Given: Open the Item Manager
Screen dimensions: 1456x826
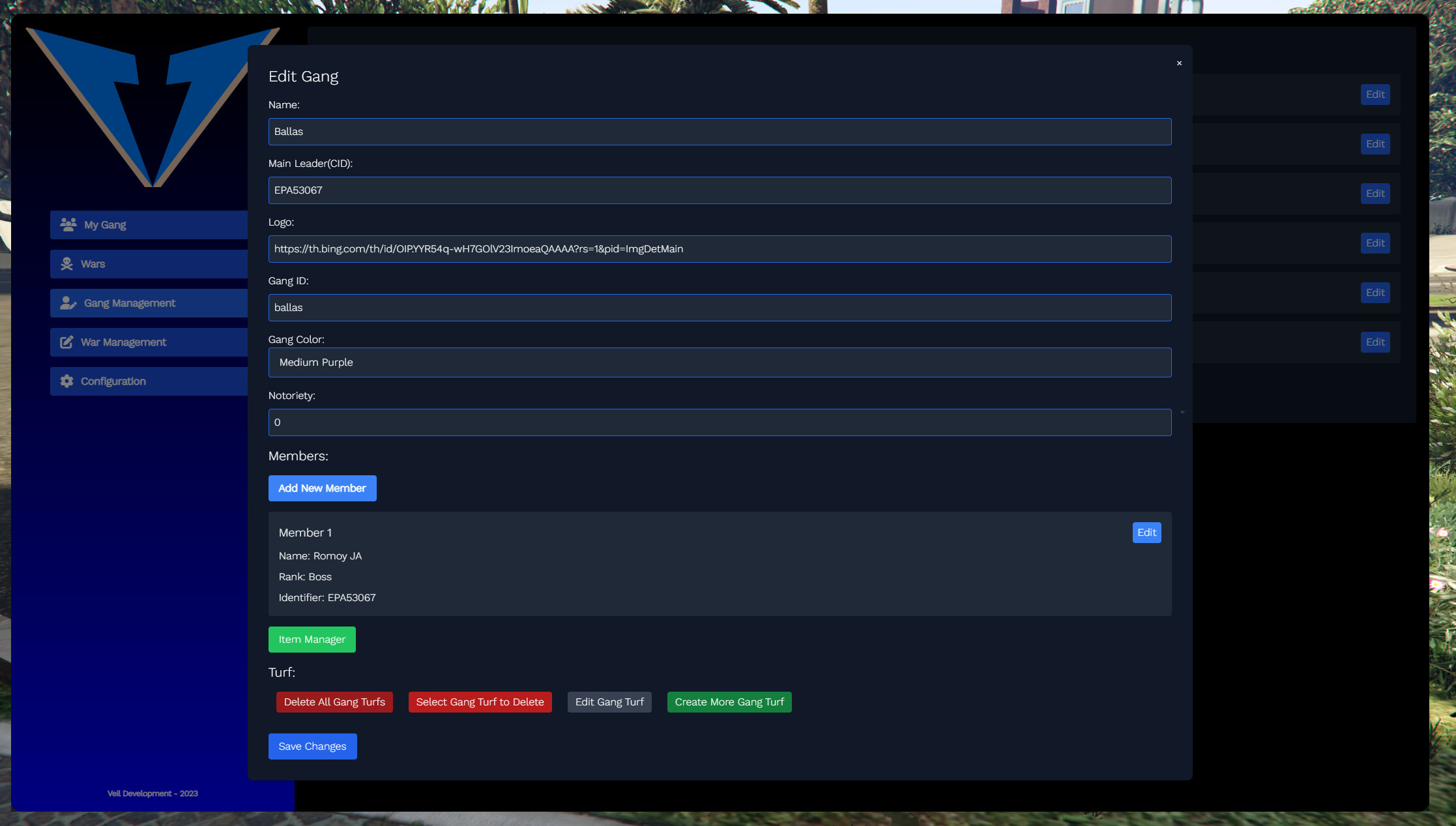Looking at the screenshot, I should point(312,640).
